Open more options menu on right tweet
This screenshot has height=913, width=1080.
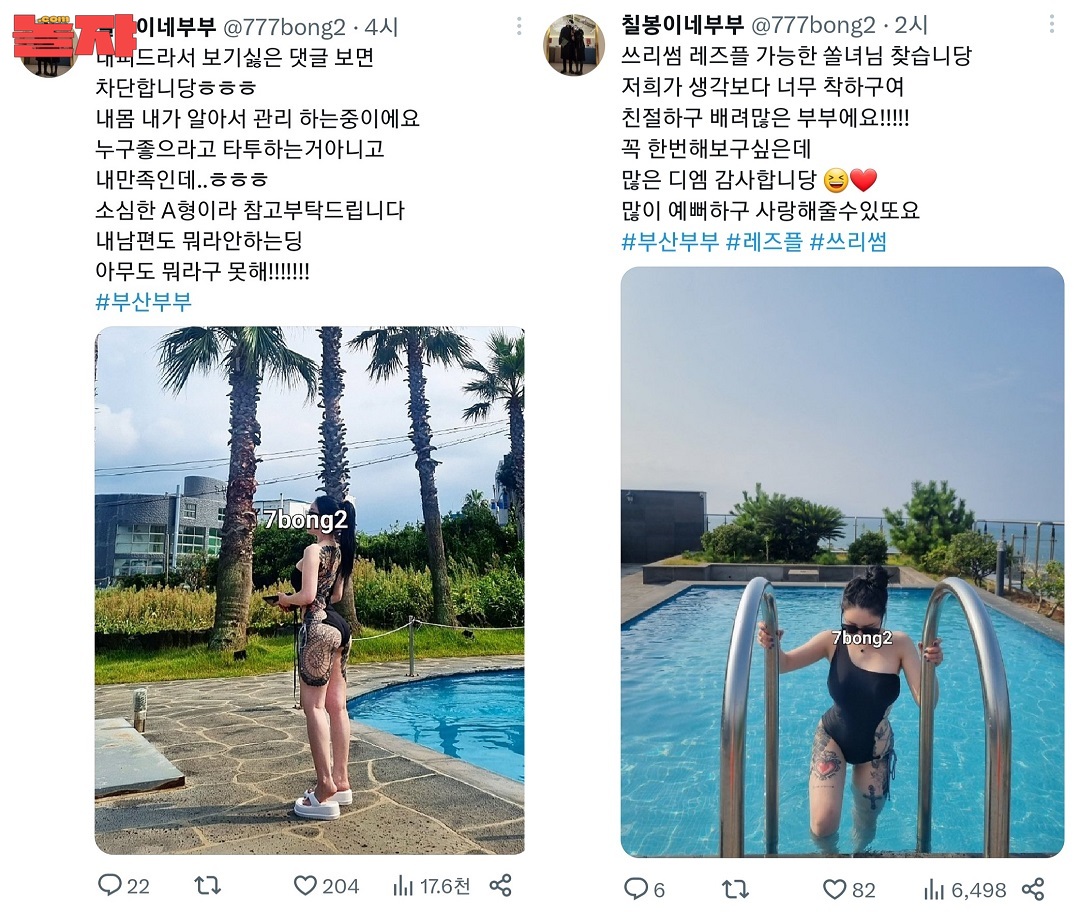pos(1051,25)
